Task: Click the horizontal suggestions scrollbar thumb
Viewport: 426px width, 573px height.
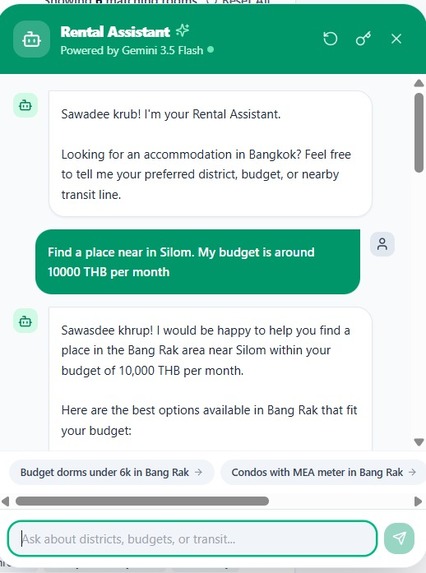Action: (142, 501)
